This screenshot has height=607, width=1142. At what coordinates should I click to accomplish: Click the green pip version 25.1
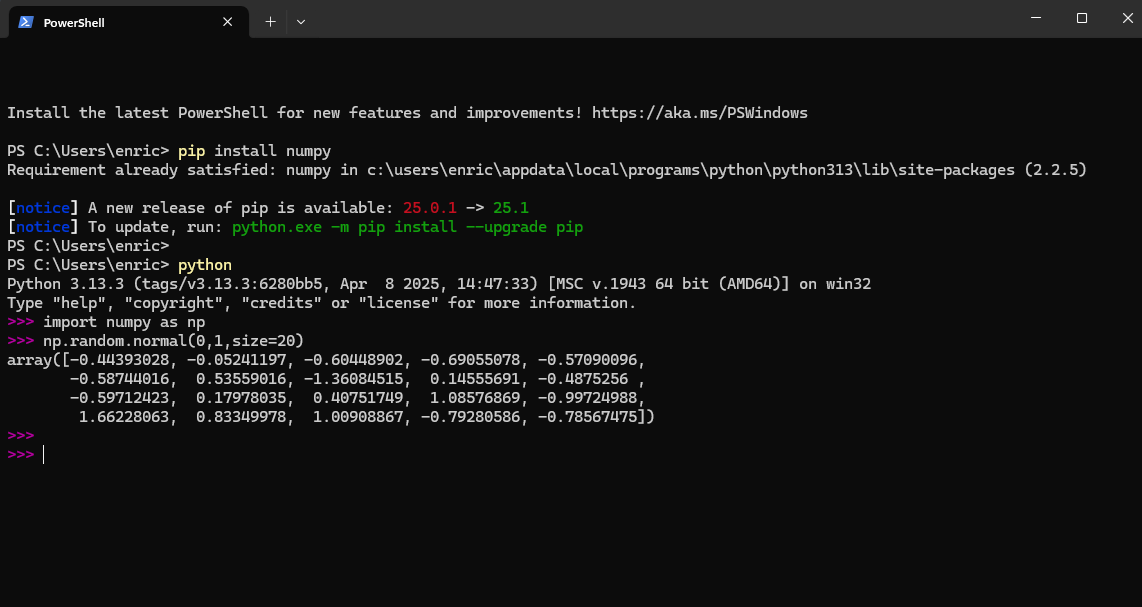(x=511, y=208)
